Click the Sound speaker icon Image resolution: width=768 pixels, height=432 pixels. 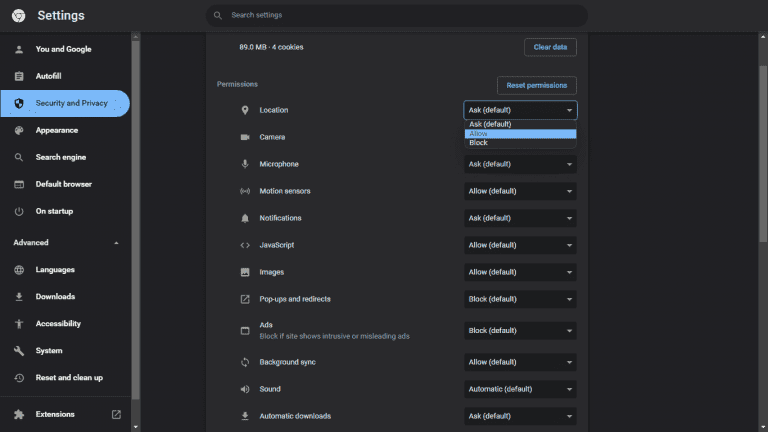[245, 389]
